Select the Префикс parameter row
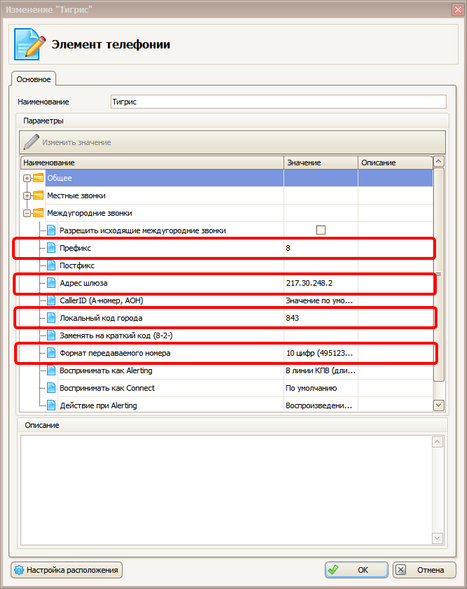 pyautogui.click(x=227, y=248)
